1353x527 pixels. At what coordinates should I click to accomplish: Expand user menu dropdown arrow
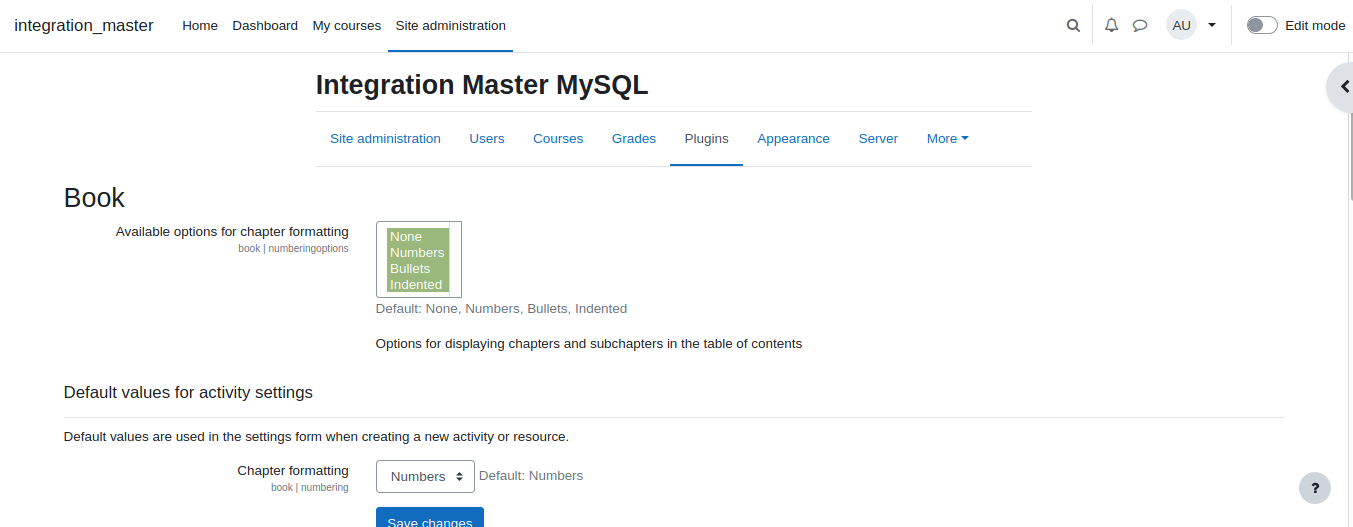pyautogui.click(x=1212, y=25)
